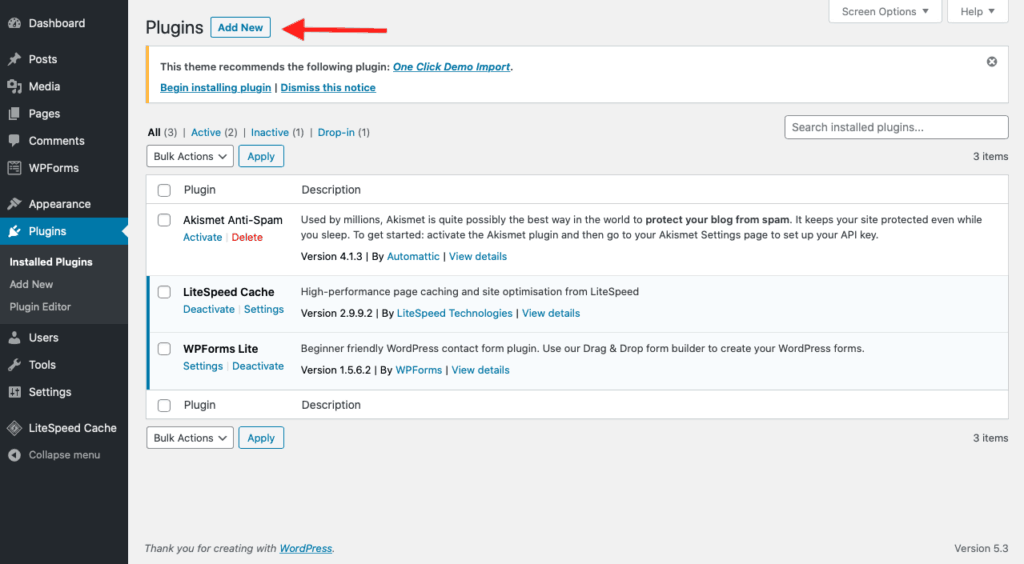Image resolution: width=1024 pixels, height=564 pixels.
Task: Open the top Bulk Actions dropdown
Action: pos(190,157)
